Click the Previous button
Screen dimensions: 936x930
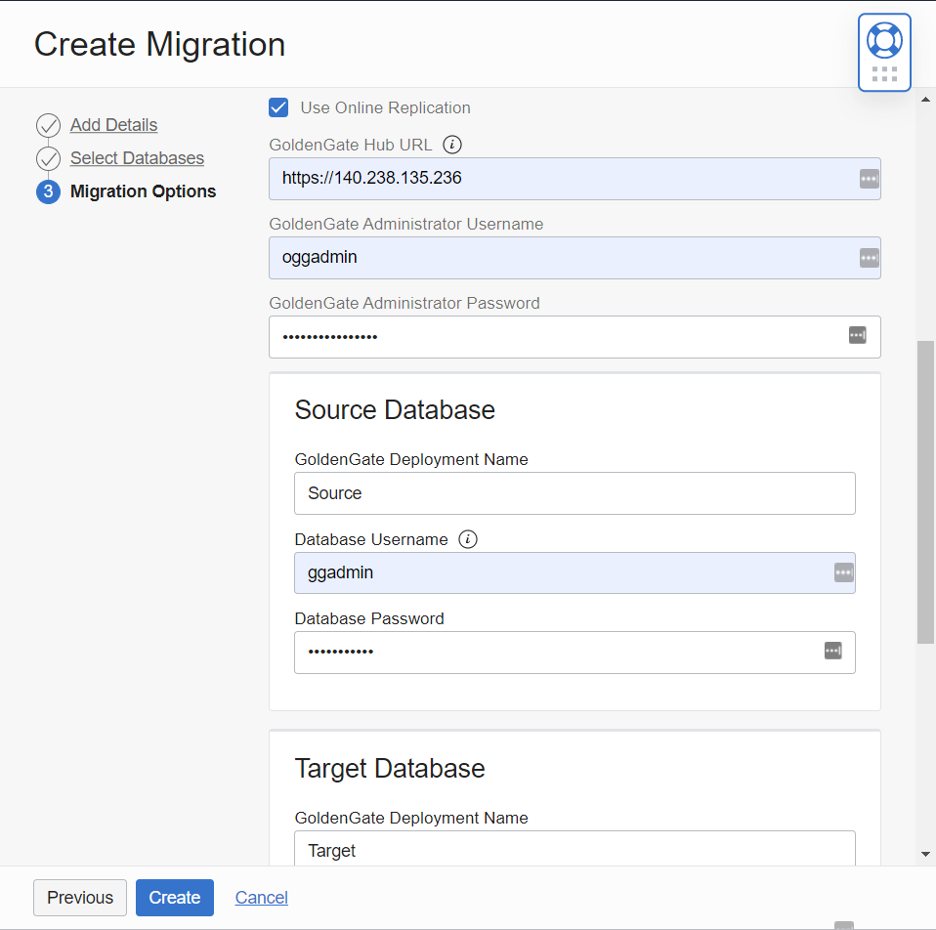pyautogui.click(x=80, y=897)
